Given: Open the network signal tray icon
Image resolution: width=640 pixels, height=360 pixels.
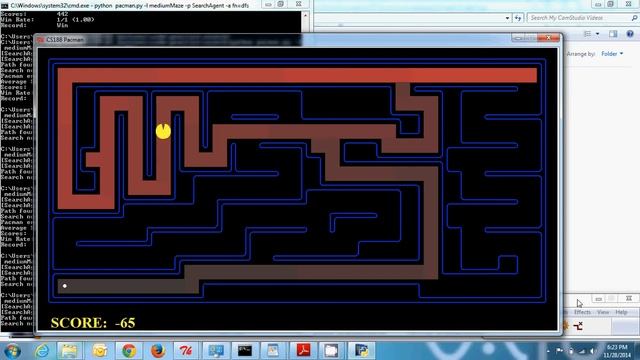Looking at the screenshot, I should [x=582, y=351].
